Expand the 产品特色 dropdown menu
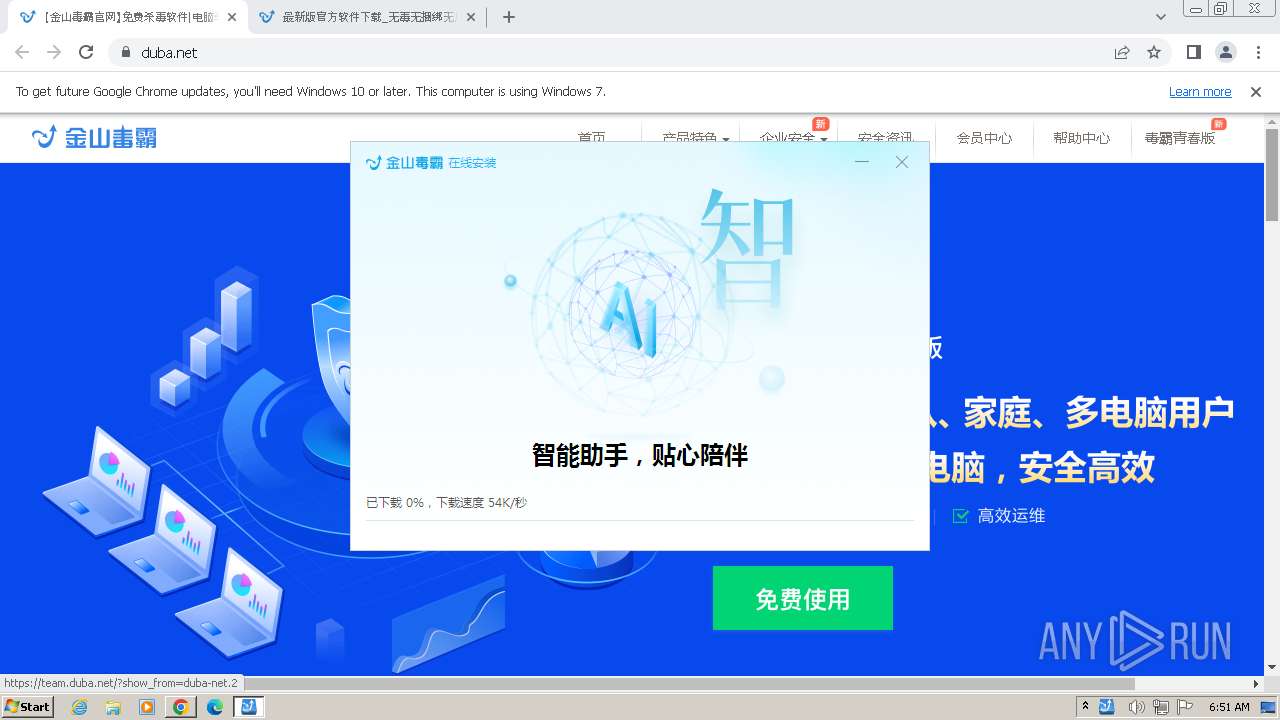 [695, 138]
